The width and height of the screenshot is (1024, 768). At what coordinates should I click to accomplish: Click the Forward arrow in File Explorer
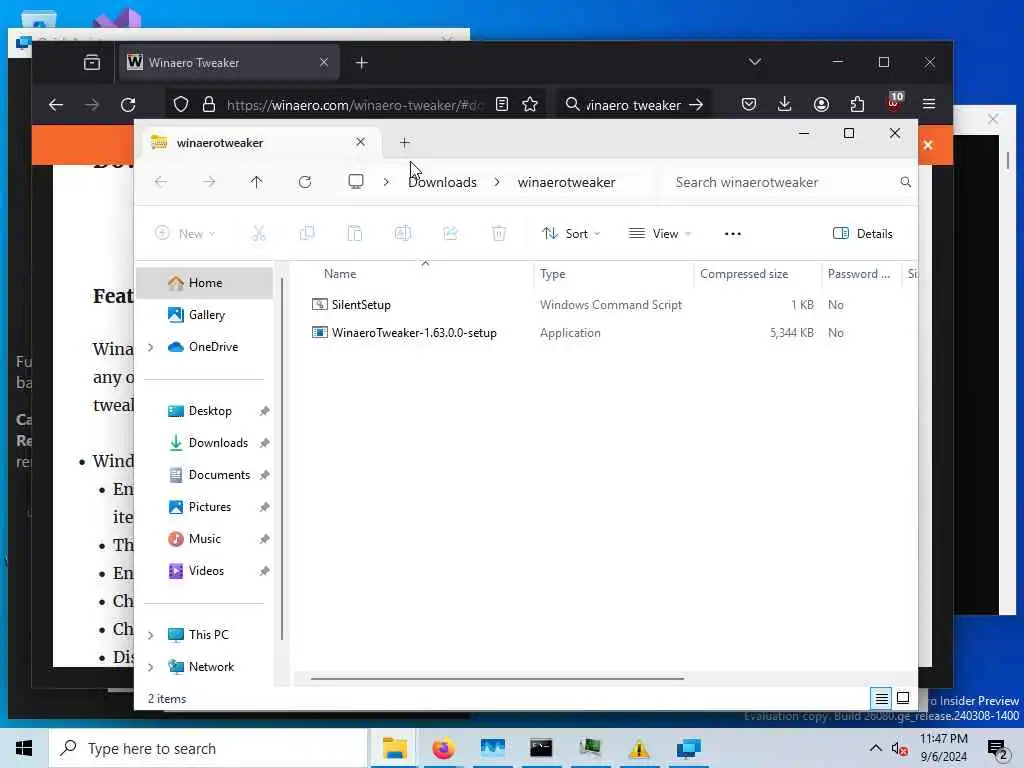pos(209,182)
